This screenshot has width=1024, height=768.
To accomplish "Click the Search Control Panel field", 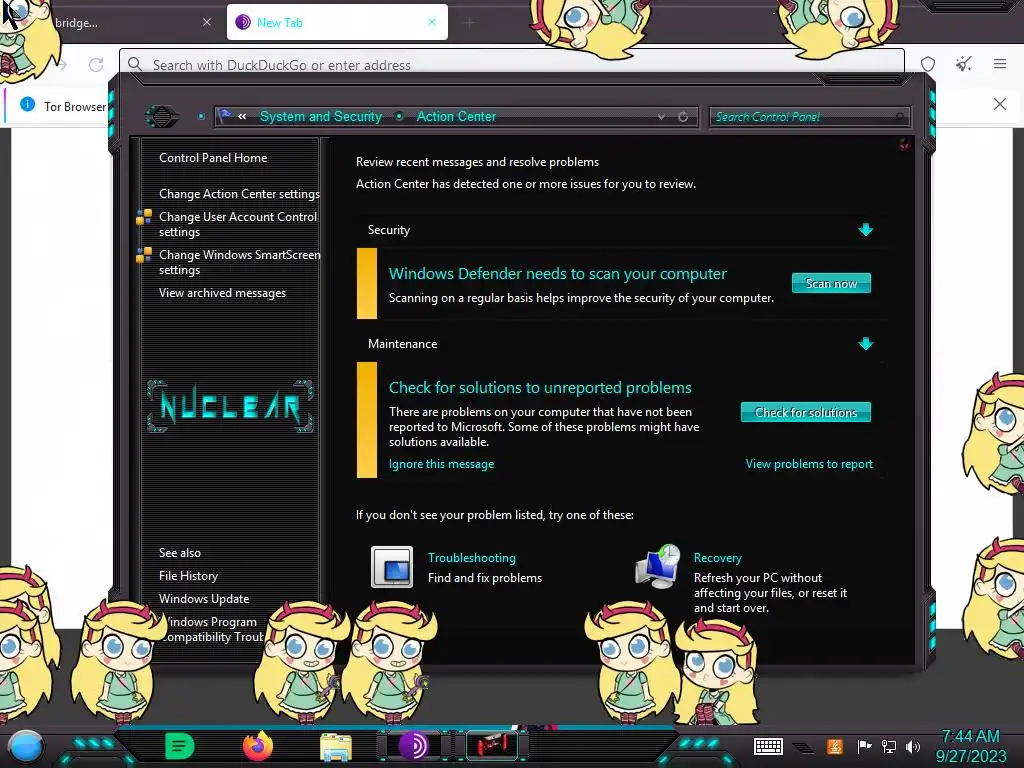I will pos(808,117).
